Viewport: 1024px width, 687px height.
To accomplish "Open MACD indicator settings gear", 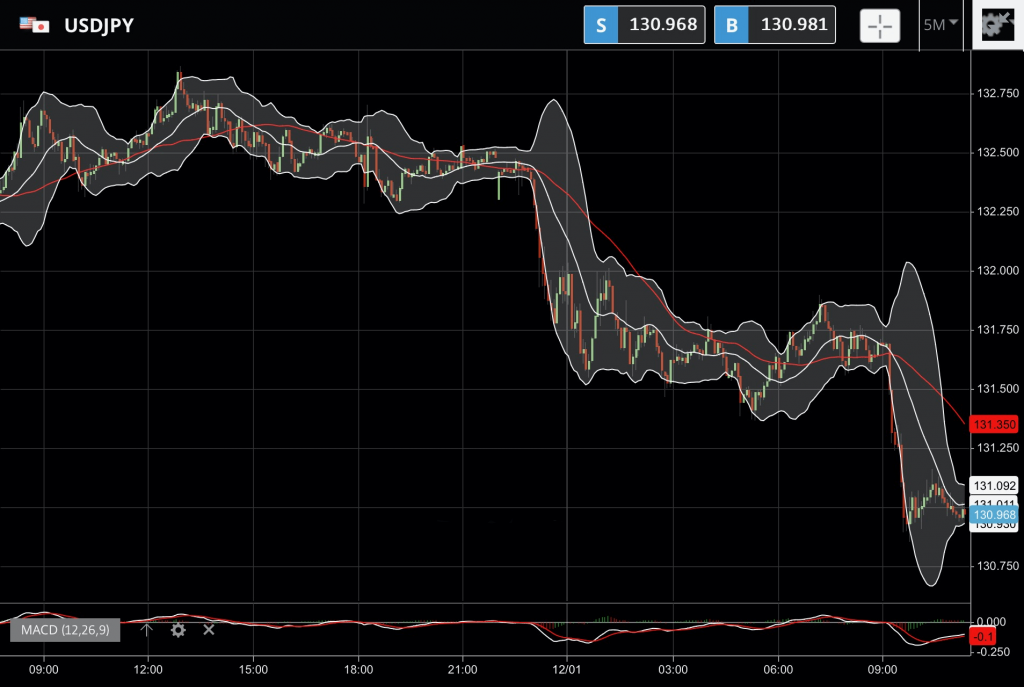I will pyautogui.click(x=178, y=630).
